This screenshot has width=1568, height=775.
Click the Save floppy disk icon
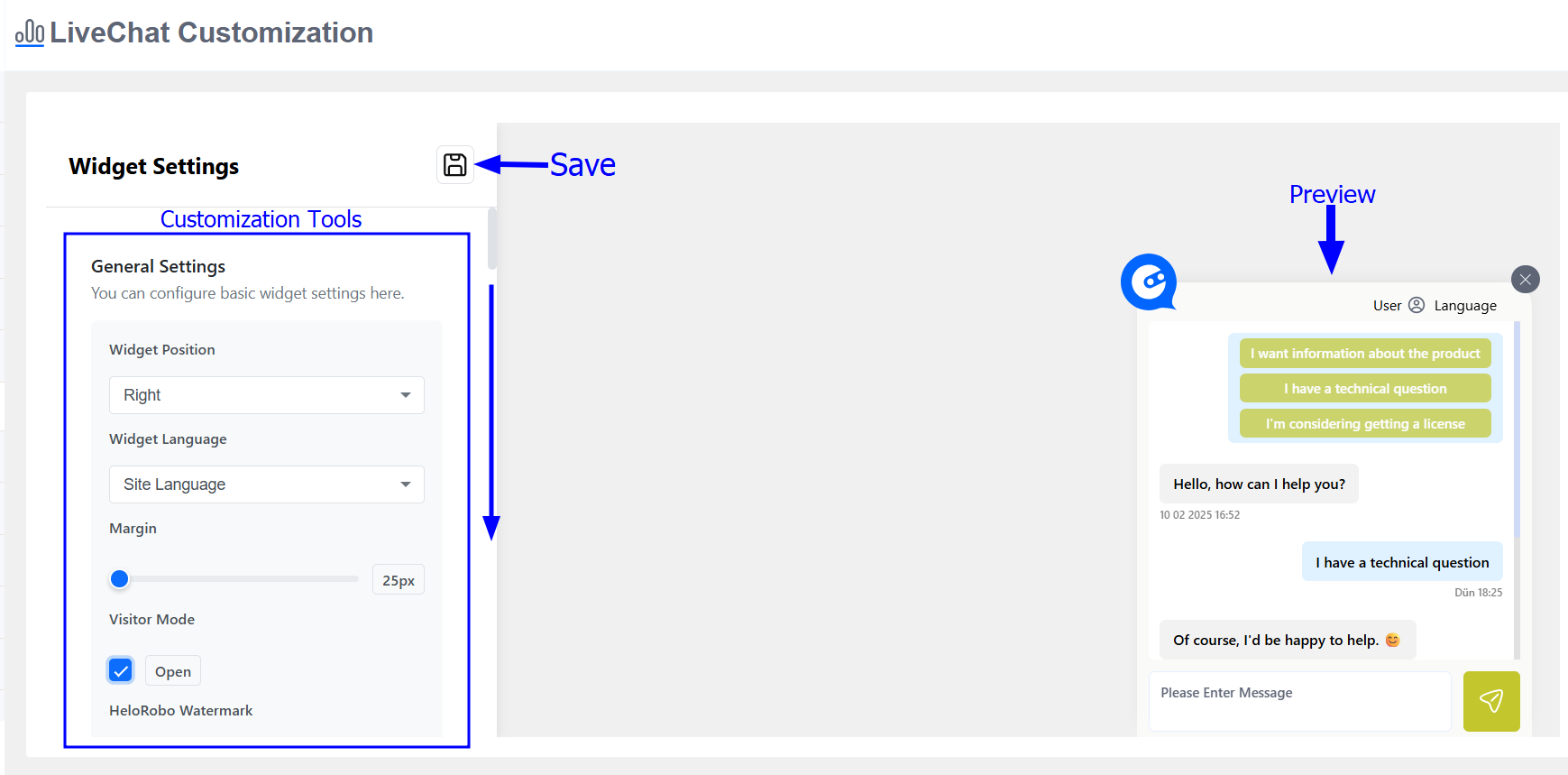pos(455,165)
